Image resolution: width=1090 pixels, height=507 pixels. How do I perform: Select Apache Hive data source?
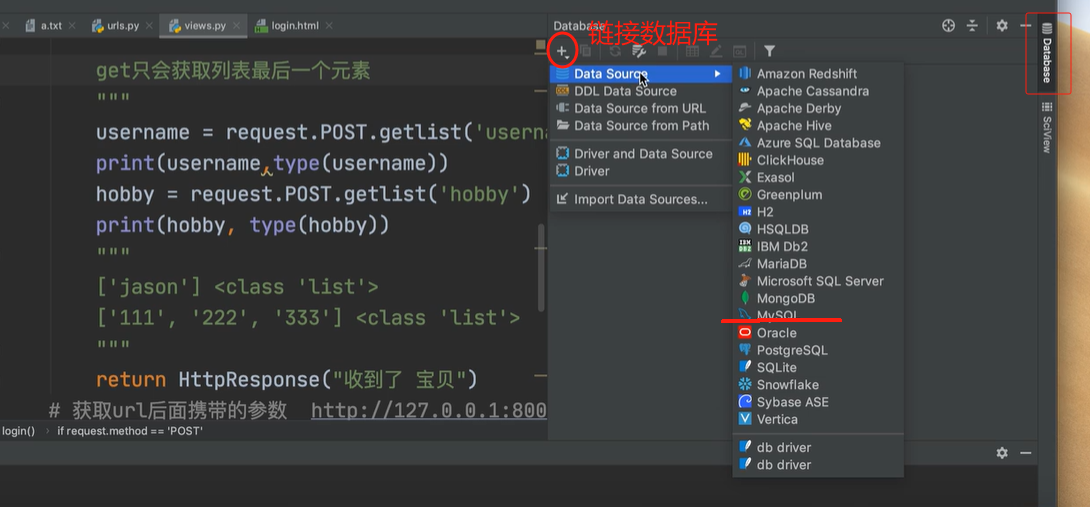point(818,126)
